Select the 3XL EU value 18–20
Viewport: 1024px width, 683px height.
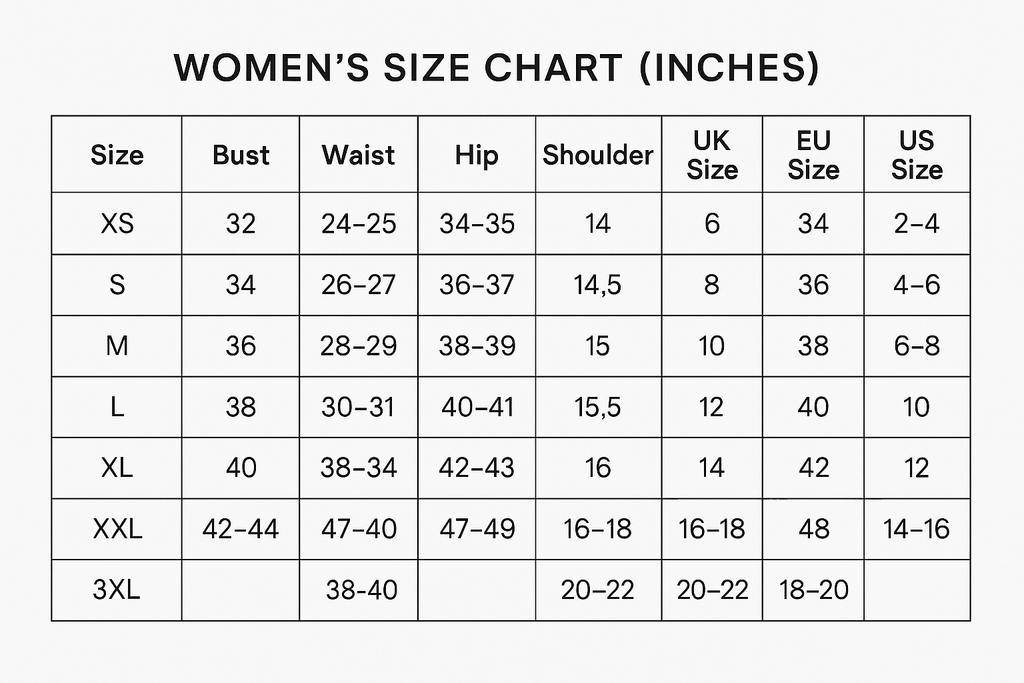click(814, 590)
